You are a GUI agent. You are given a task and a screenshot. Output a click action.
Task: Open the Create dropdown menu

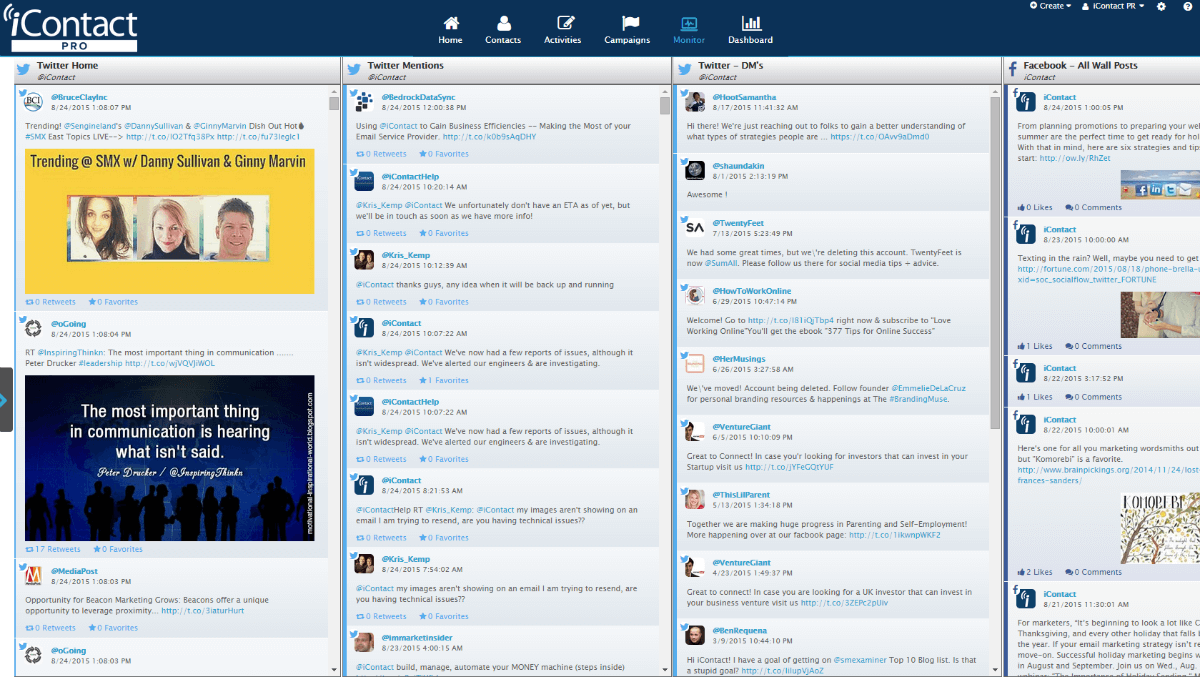[1052, 6]
